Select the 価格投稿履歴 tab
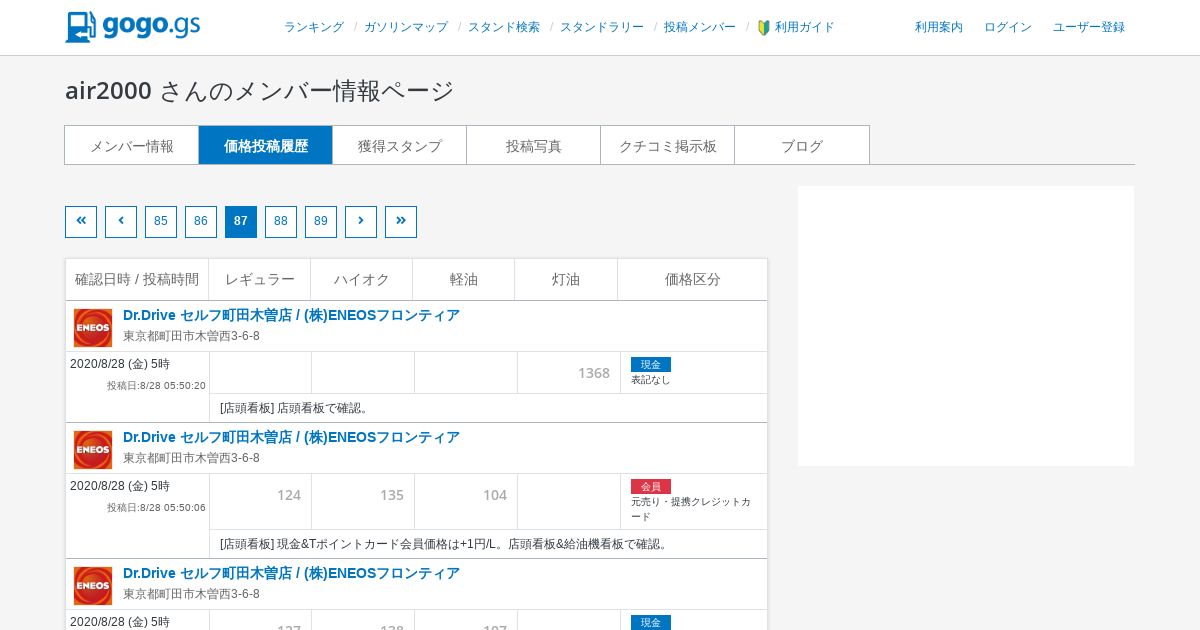Screen dimensions: 1200x630 point(266,145)
